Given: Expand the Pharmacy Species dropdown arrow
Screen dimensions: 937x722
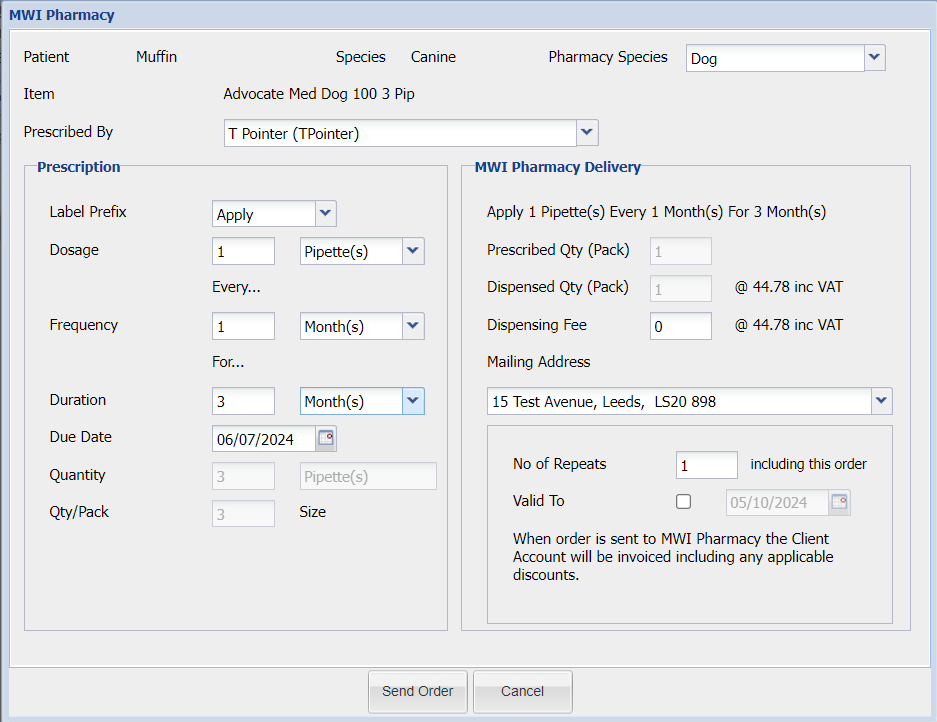Looking at the screenshot, I should click(874, 57).
